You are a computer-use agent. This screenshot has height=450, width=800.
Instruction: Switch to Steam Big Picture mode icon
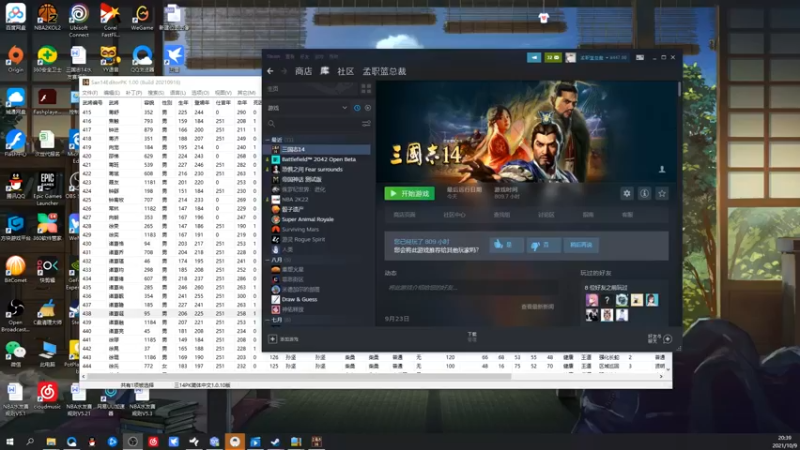pyautogui.click(x=640, y=57)
